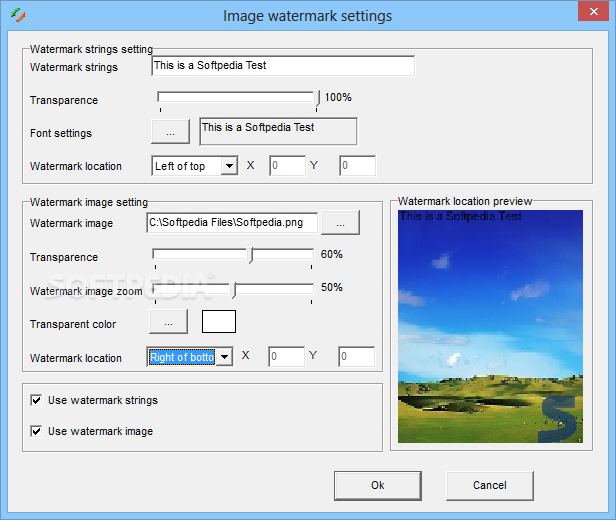Click the strings location Y field

click(357, 166)
